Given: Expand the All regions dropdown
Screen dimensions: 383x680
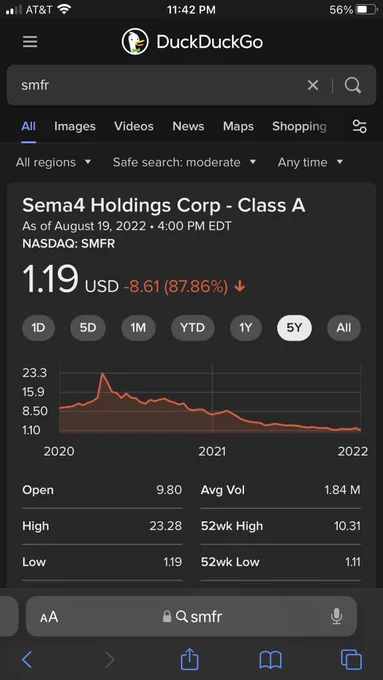Looking at the screenshot, I should [53, 163].
